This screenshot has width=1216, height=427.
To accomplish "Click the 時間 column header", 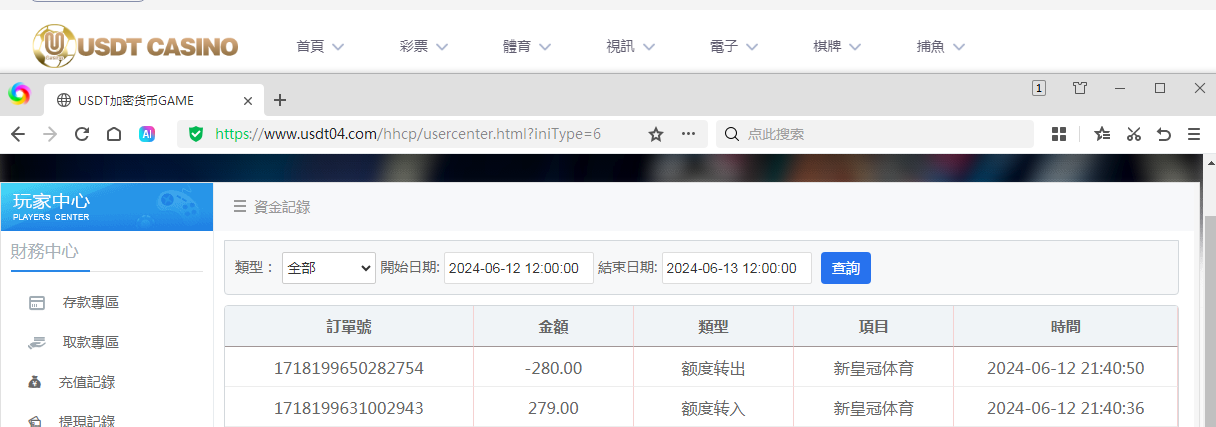I will (1065, 327).
